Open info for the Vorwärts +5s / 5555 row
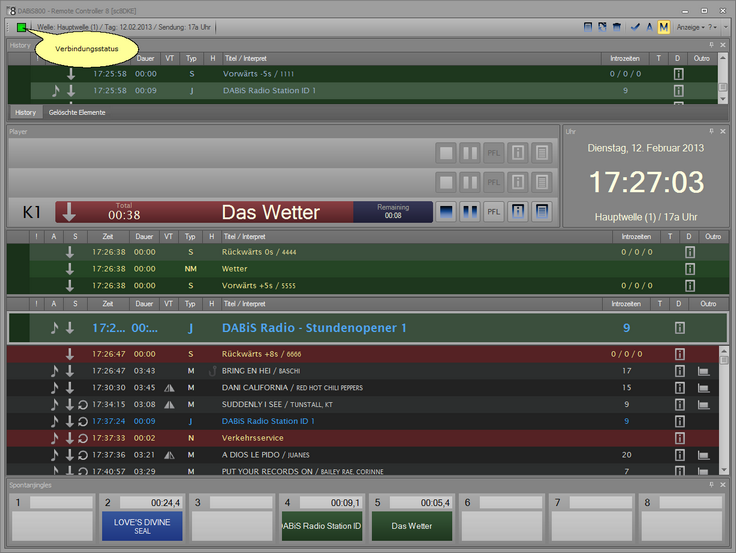Screen dimensions: 736x553 tap(690, 285)
